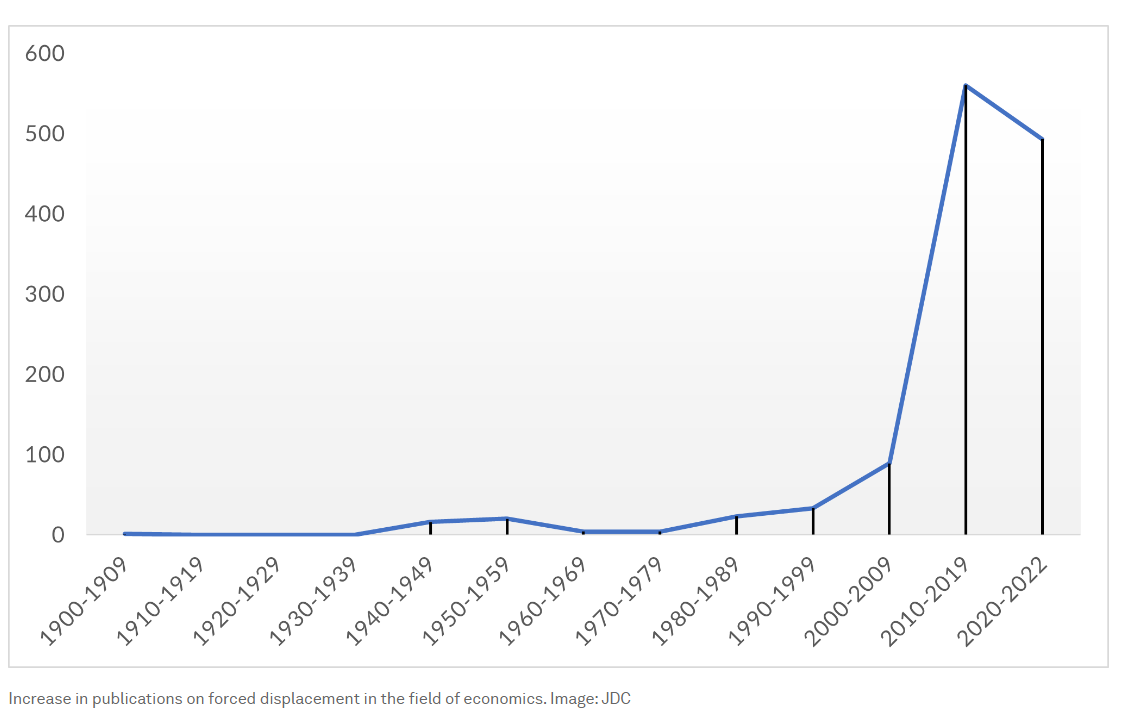Click the peak data point at 2010-2019
The width and height of the screenshot is (1127, 717).
pyautogui.click(x=965, y=85)
